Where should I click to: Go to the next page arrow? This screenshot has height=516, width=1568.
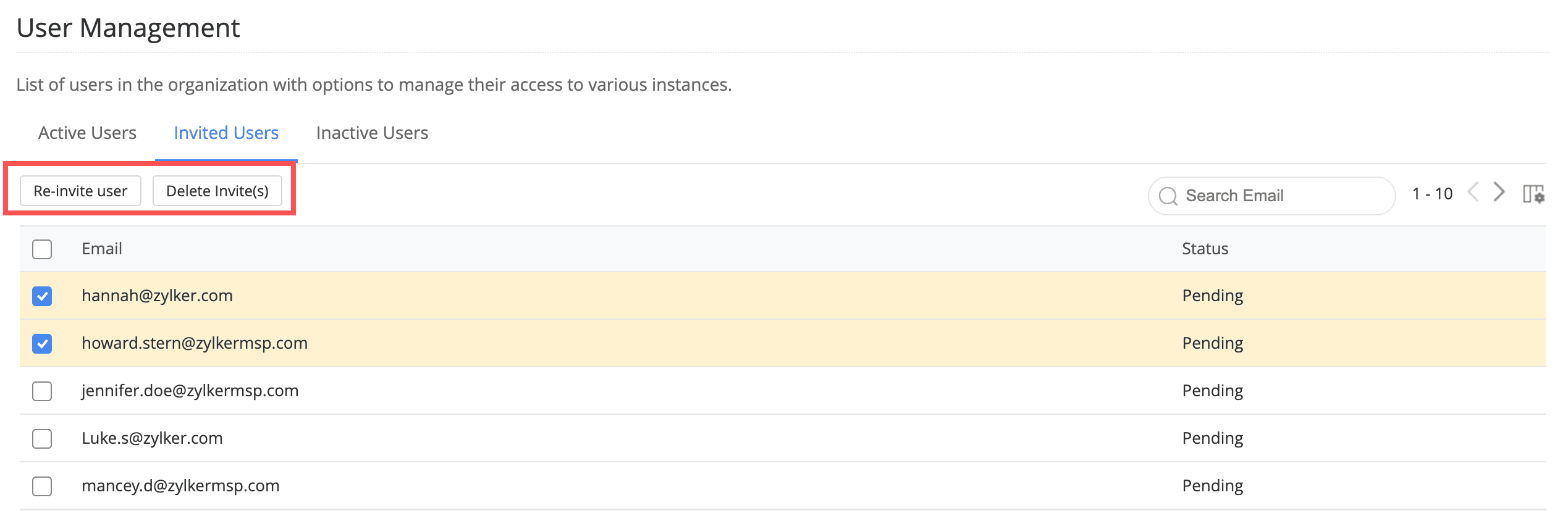[1499, 193]
